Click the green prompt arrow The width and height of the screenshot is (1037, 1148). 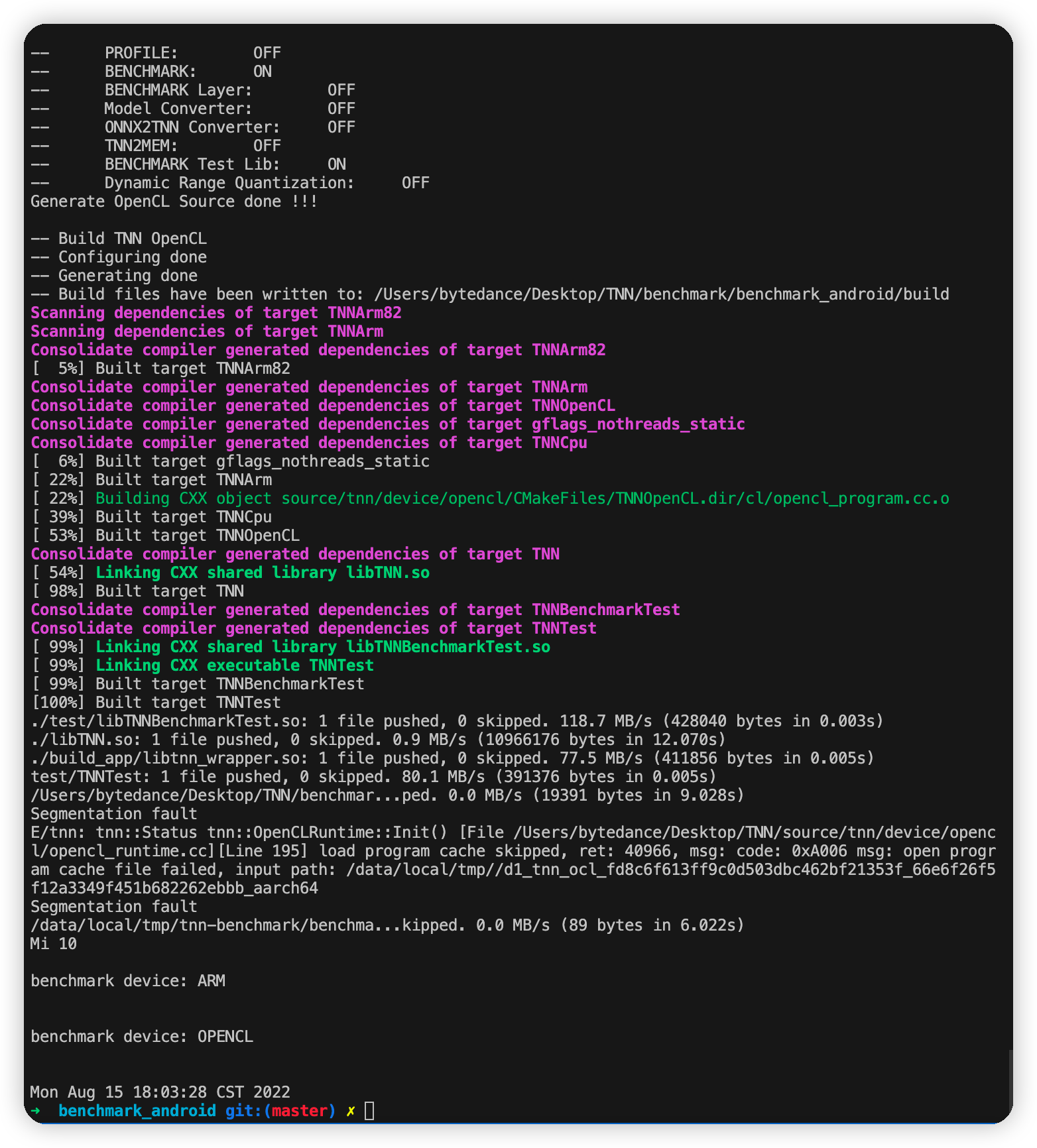(35, 1111)
